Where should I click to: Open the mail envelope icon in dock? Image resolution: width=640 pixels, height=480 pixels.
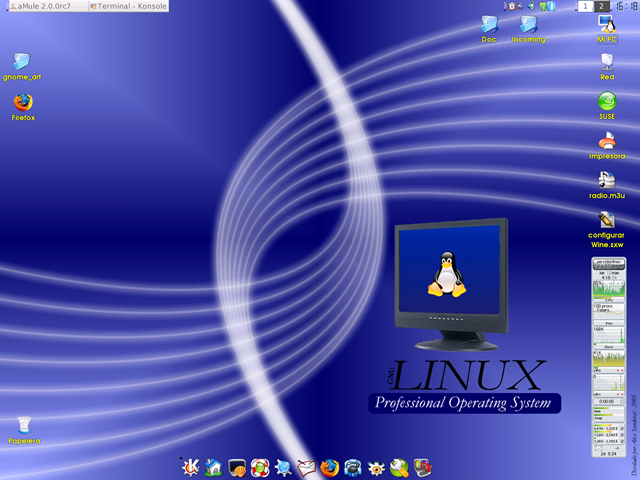click(307, 468)
